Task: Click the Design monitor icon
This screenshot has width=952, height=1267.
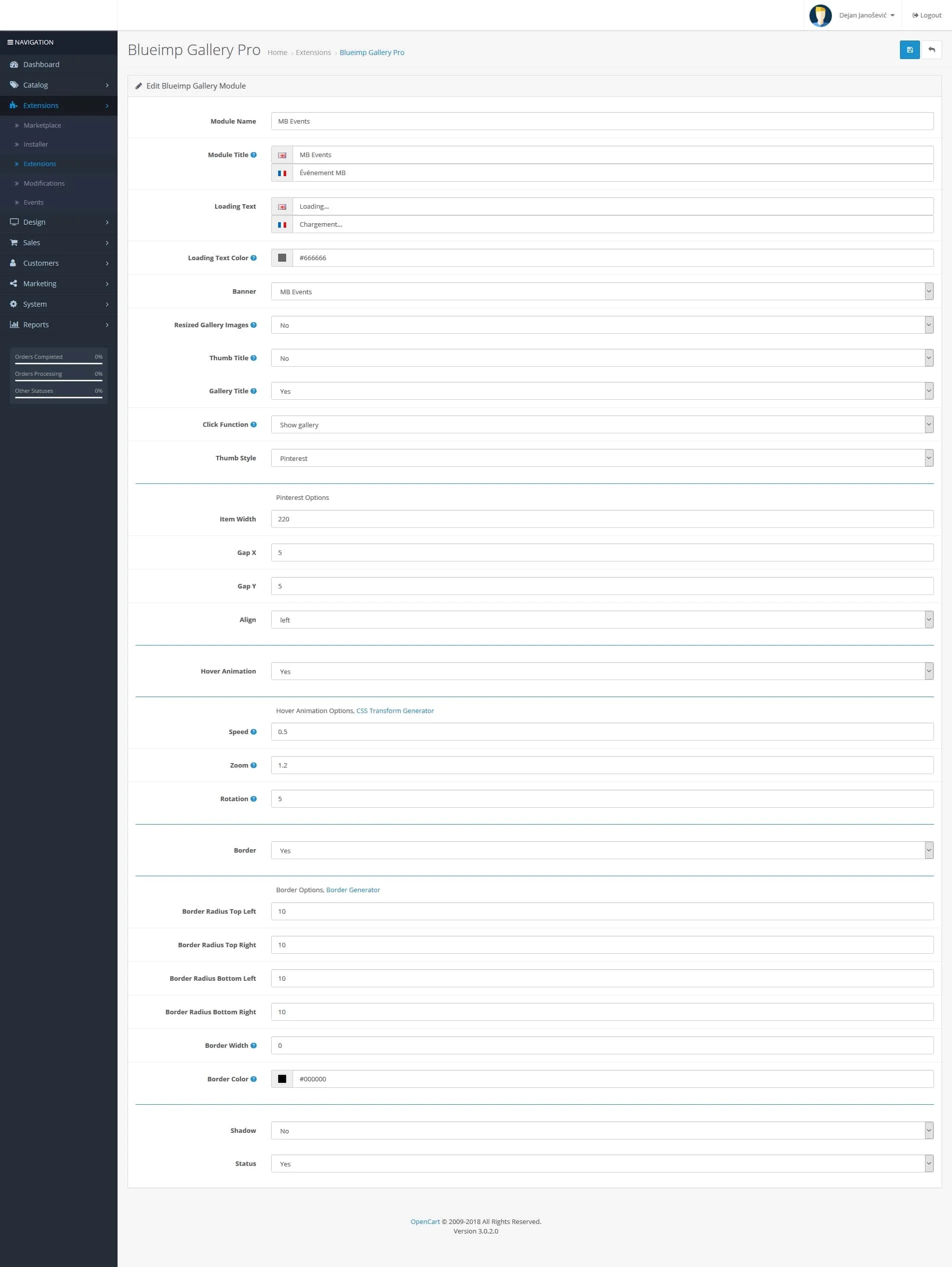Action: (x=14, y=222)
